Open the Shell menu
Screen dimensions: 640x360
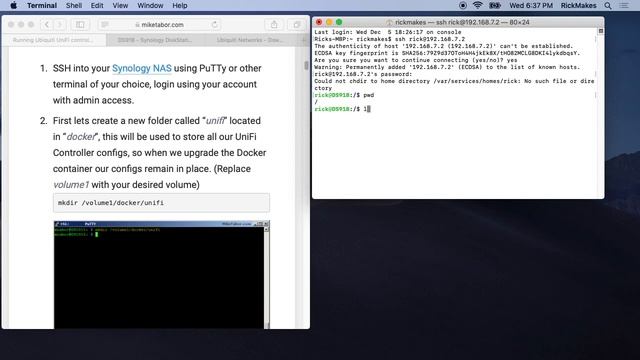(x=74, y=6)
